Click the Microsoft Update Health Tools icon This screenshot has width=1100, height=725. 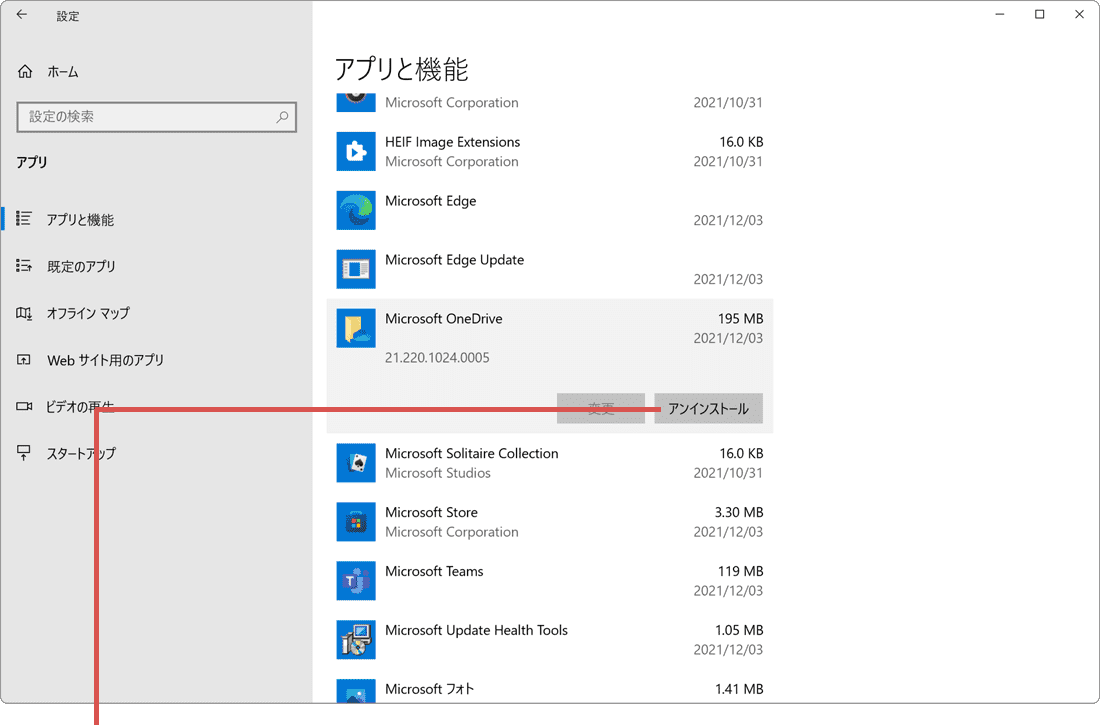coord(356,640)
